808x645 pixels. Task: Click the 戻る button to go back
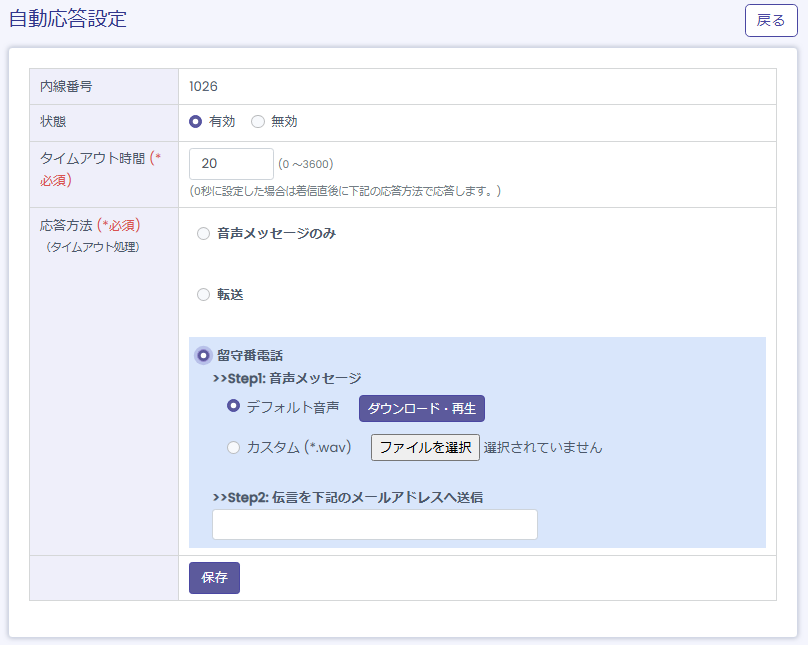click(771, 20)
